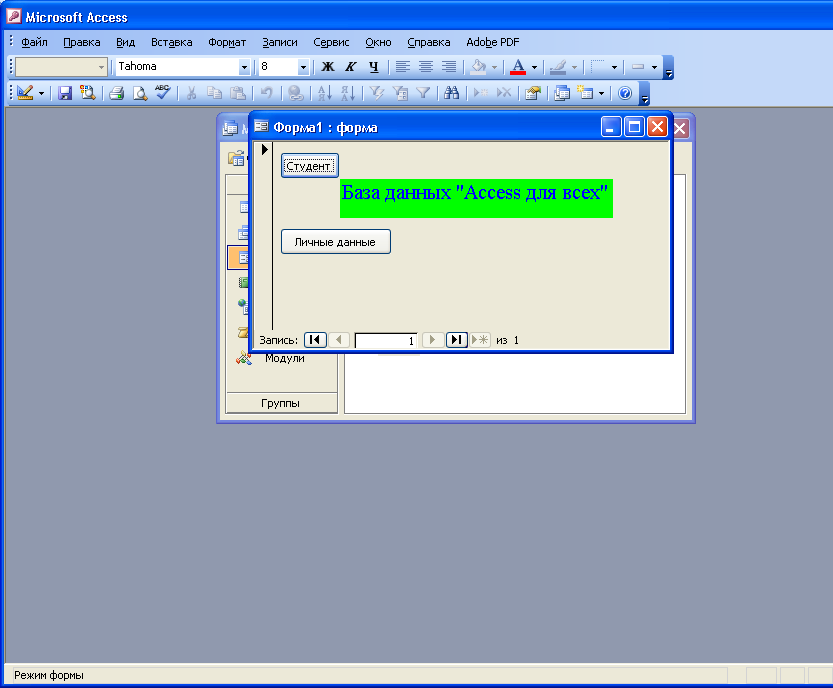
Task: Open Font Color dropdown arrow
Action: (534, 67)
